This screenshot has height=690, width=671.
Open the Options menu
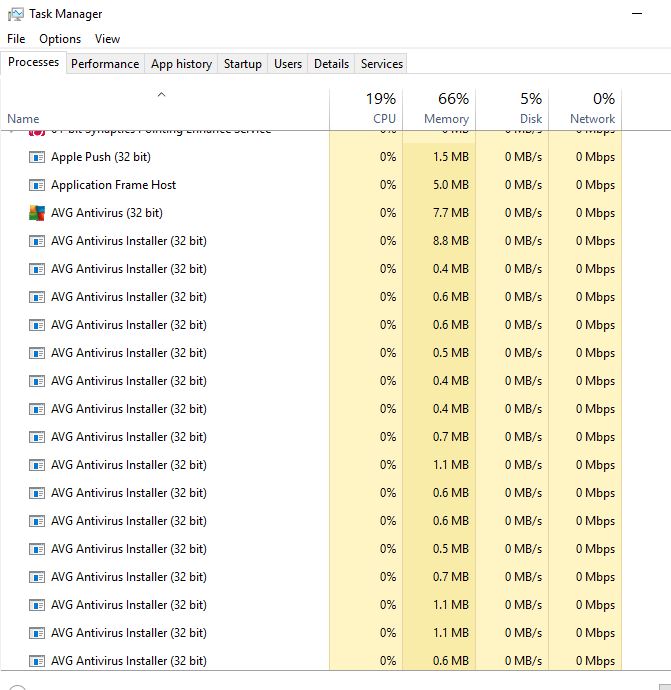60,39
